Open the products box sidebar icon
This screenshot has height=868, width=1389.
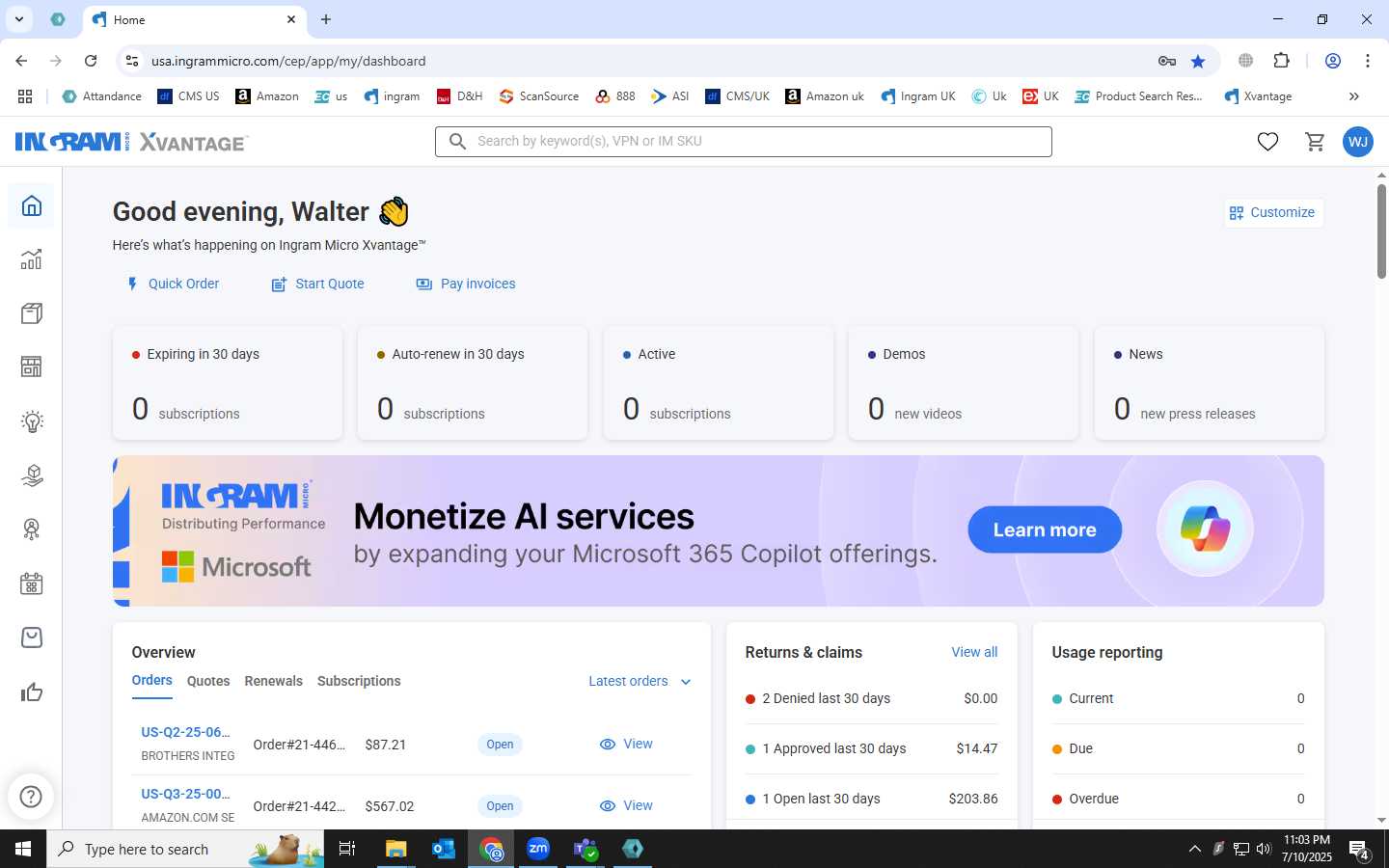point(32,313)
